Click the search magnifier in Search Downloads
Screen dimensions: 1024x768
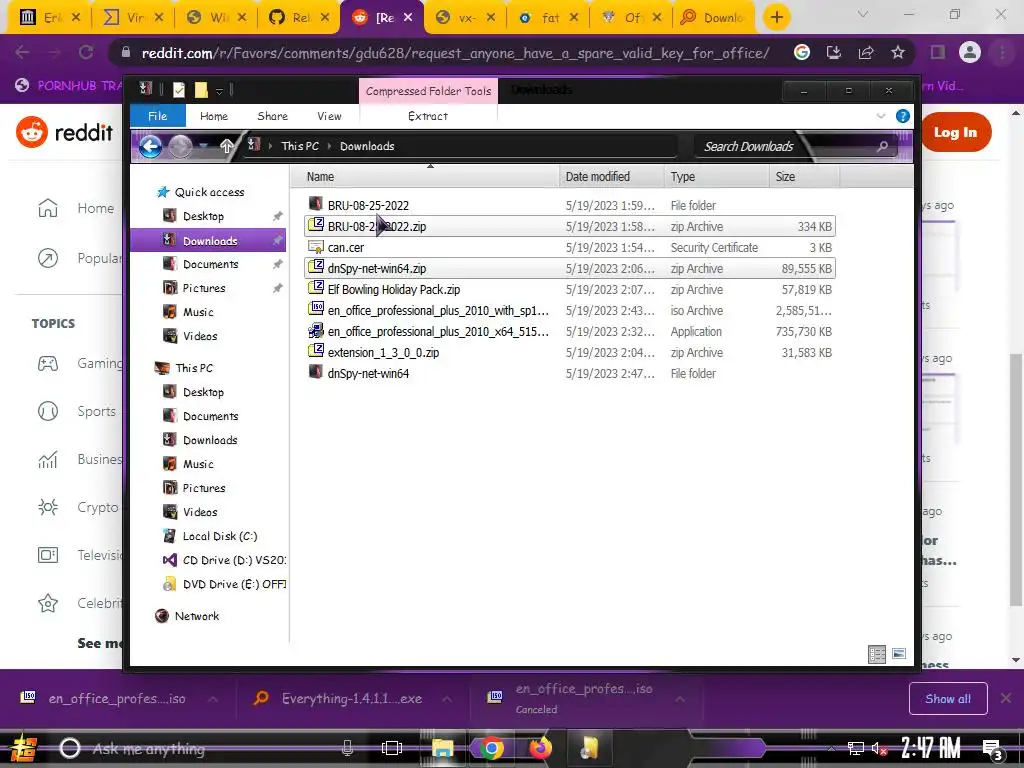[x=882, y=146]
